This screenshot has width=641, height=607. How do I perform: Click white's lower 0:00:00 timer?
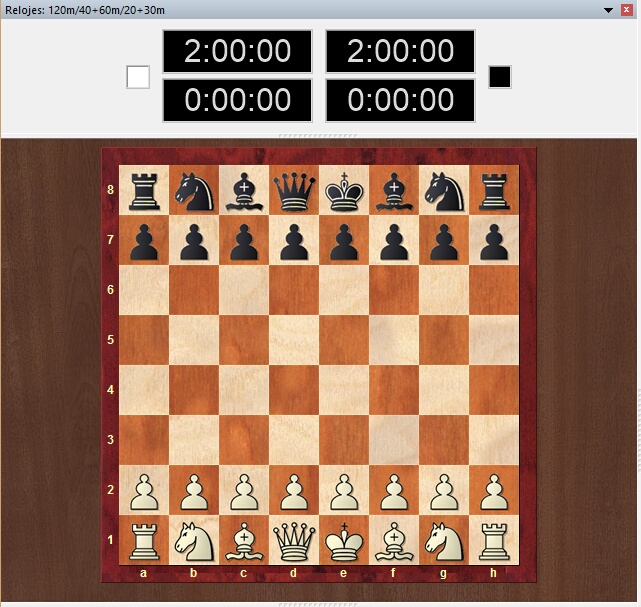click(x=237, y=100)
